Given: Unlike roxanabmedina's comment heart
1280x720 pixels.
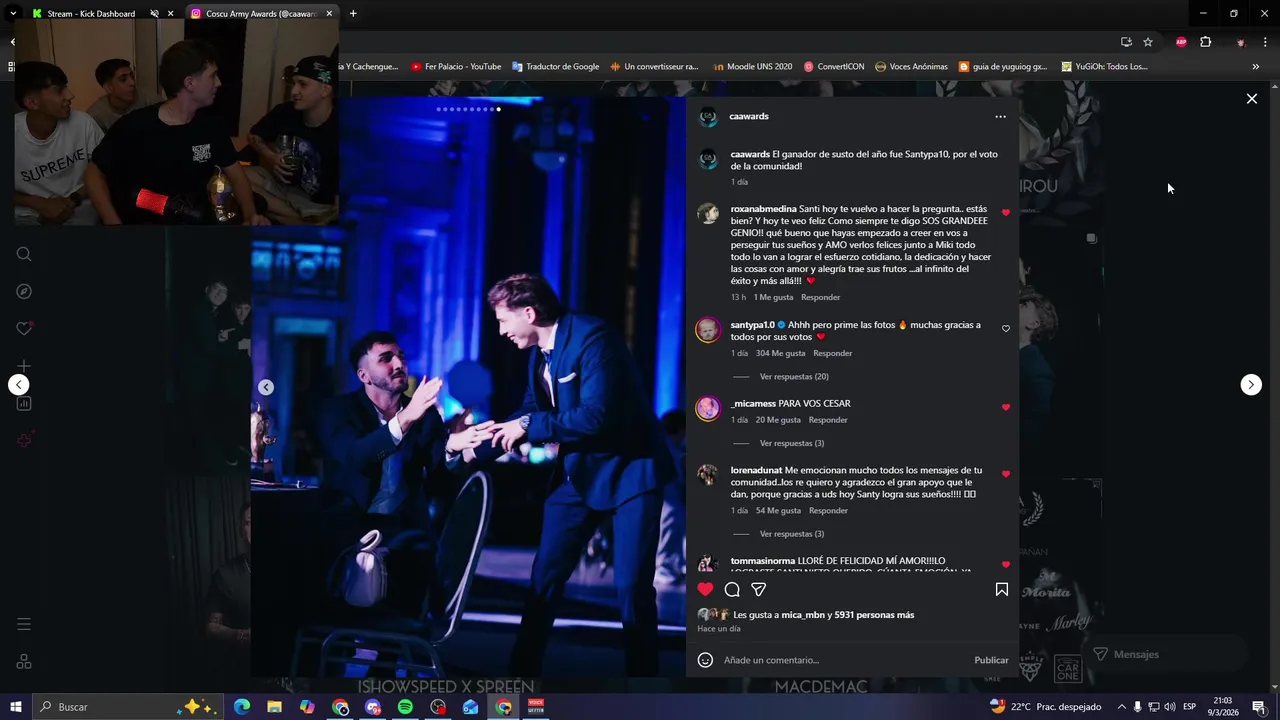Looking at the screenshot, I should (1006, 213).
